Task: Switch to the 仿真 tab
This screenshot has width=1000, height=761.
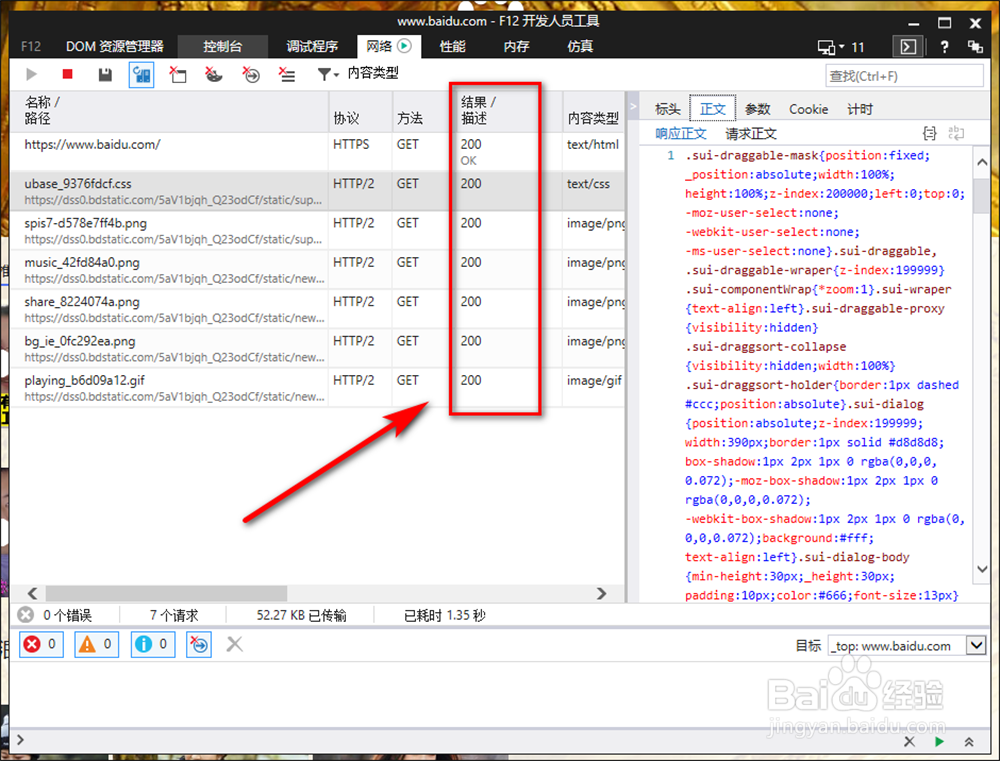Action: [x=580, y=47]
